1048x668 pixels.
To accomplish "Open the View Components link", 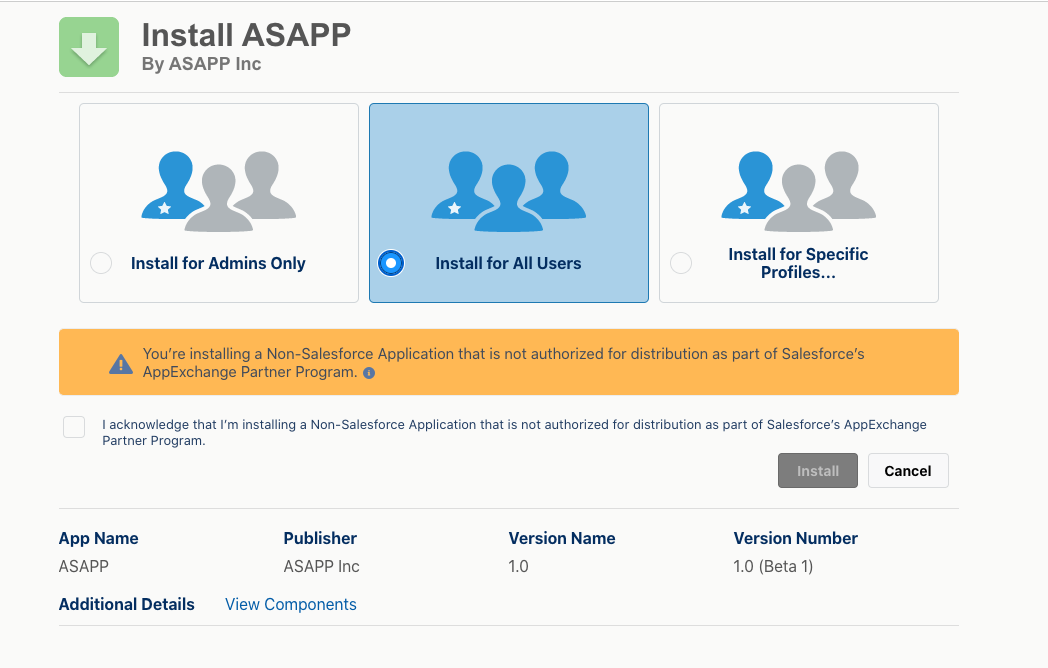I will coord(291,604).
